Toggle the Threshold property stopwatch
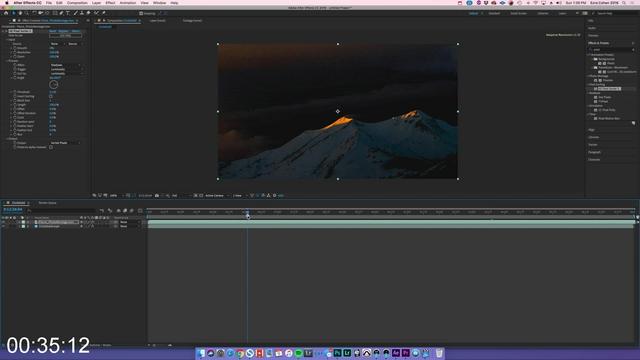Viewport: 640px width, 360px height. pyautogui.click(x=15, y=92)
